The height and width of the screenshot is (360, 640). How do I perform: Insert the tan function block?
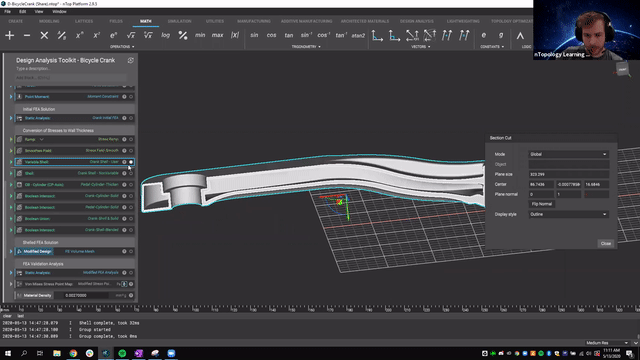(289, 36)
